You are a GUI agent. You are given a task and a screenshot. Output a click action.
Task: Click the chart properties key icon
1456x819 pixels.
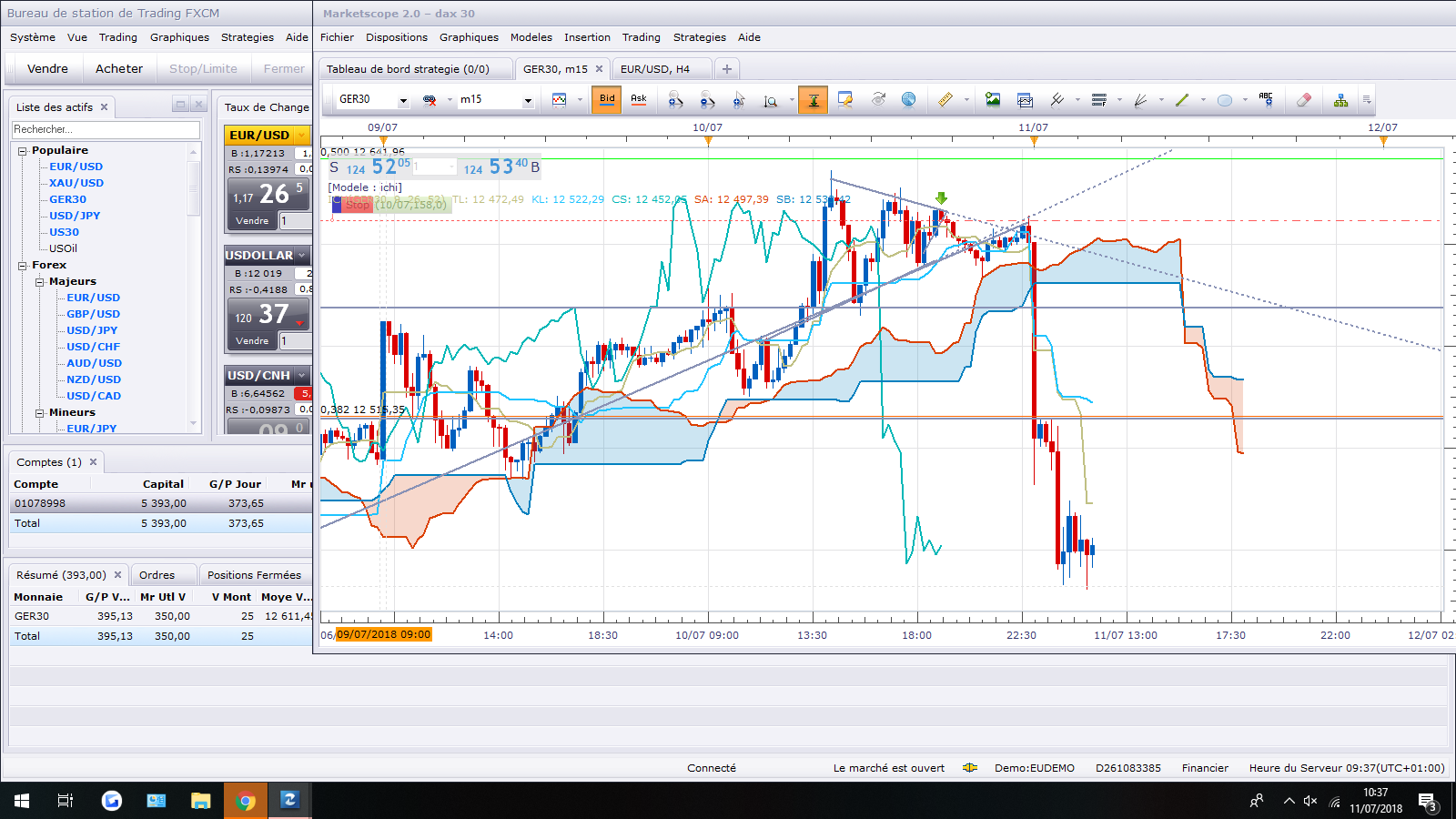coord(845,100)
